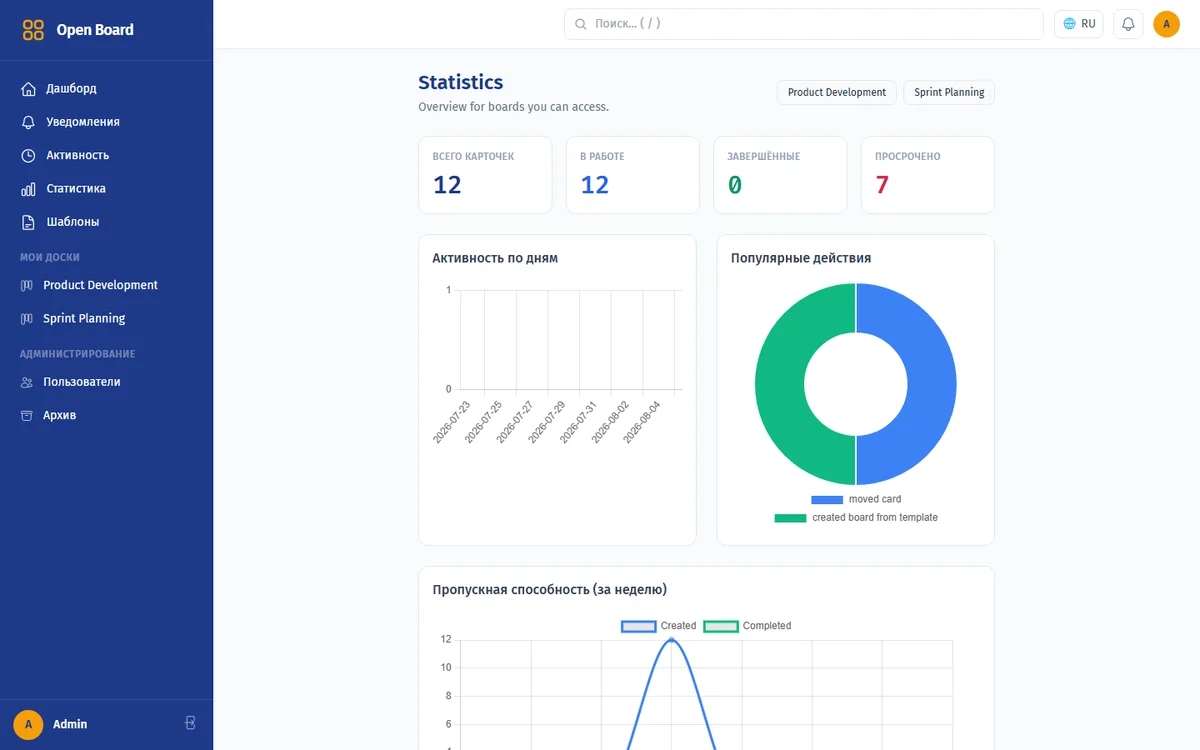Click the Активность по дням chart title
The height and width of the screenshot is (750, 1200).
[x=495, y=258]
